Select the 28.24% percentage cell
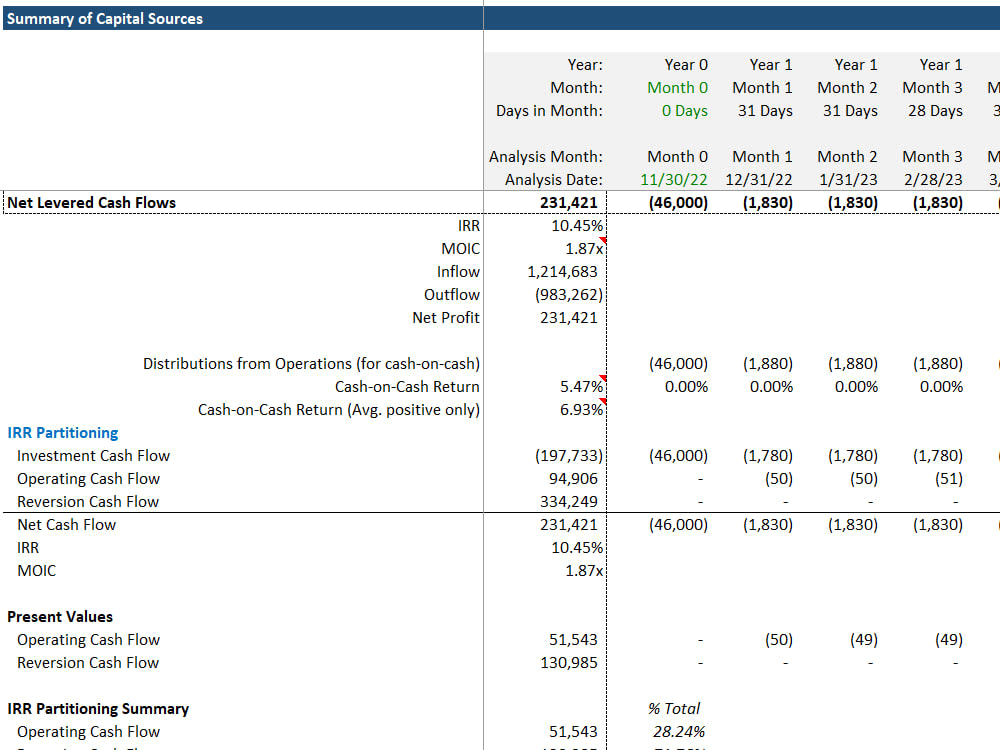 679,732
